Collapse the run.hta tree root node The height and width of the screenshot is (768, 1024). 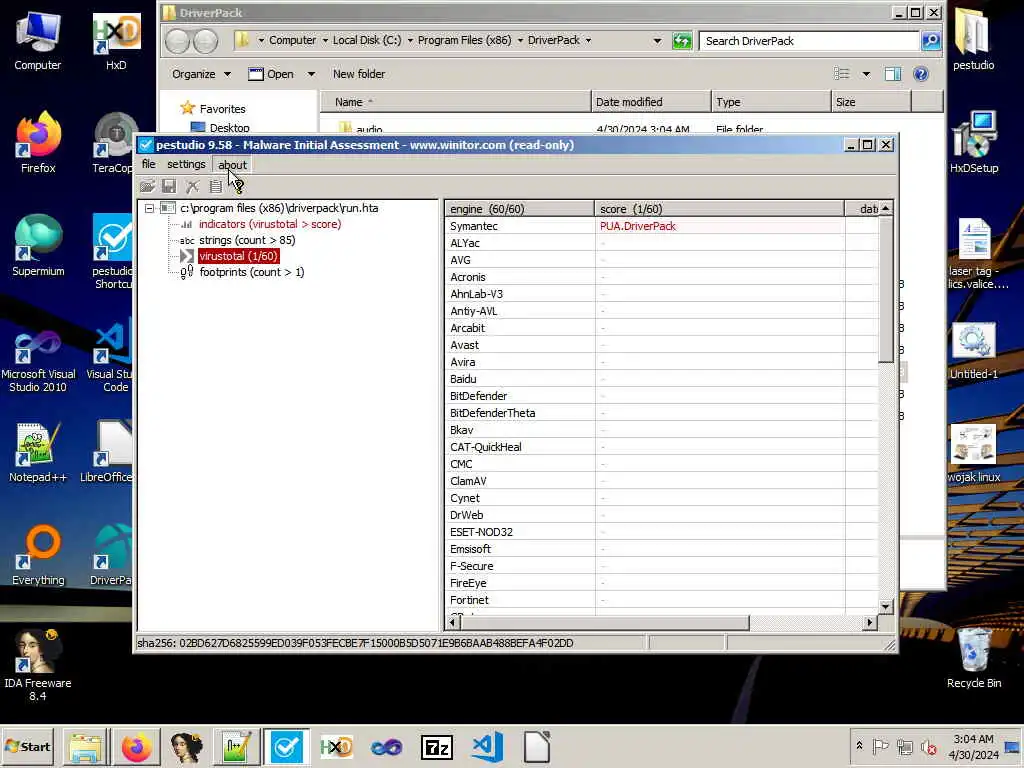(x=150, y=208)
